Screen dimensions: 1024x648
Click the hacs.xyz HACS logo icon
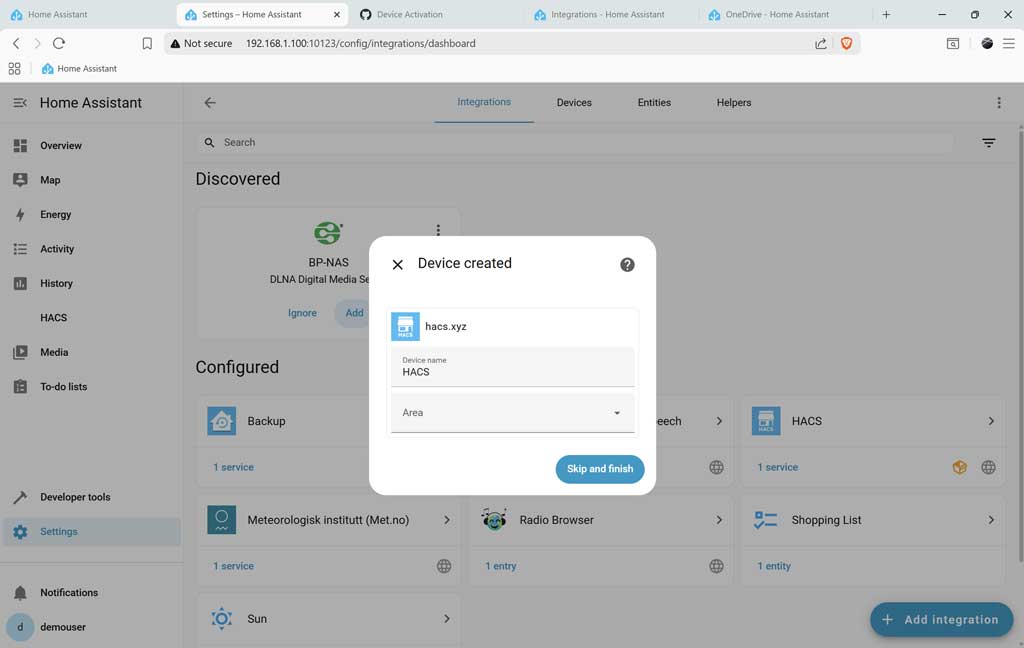pos(405,327)
